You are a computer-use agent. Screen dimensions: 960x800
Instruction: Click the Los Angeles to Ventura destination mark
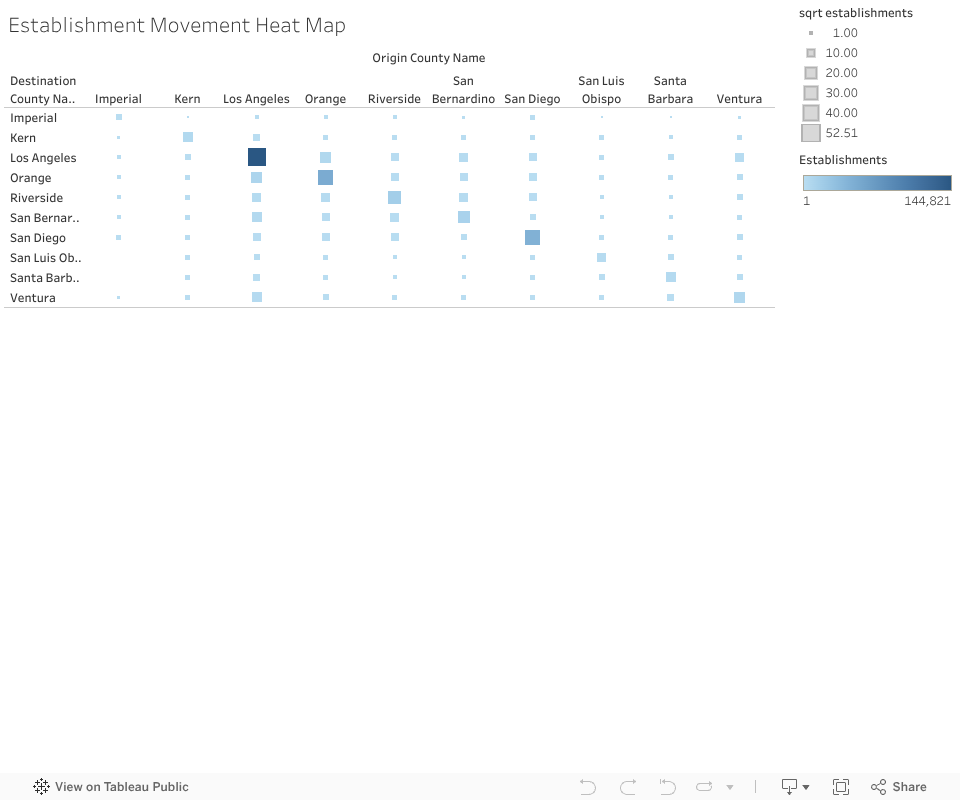(x=257, y=297)
